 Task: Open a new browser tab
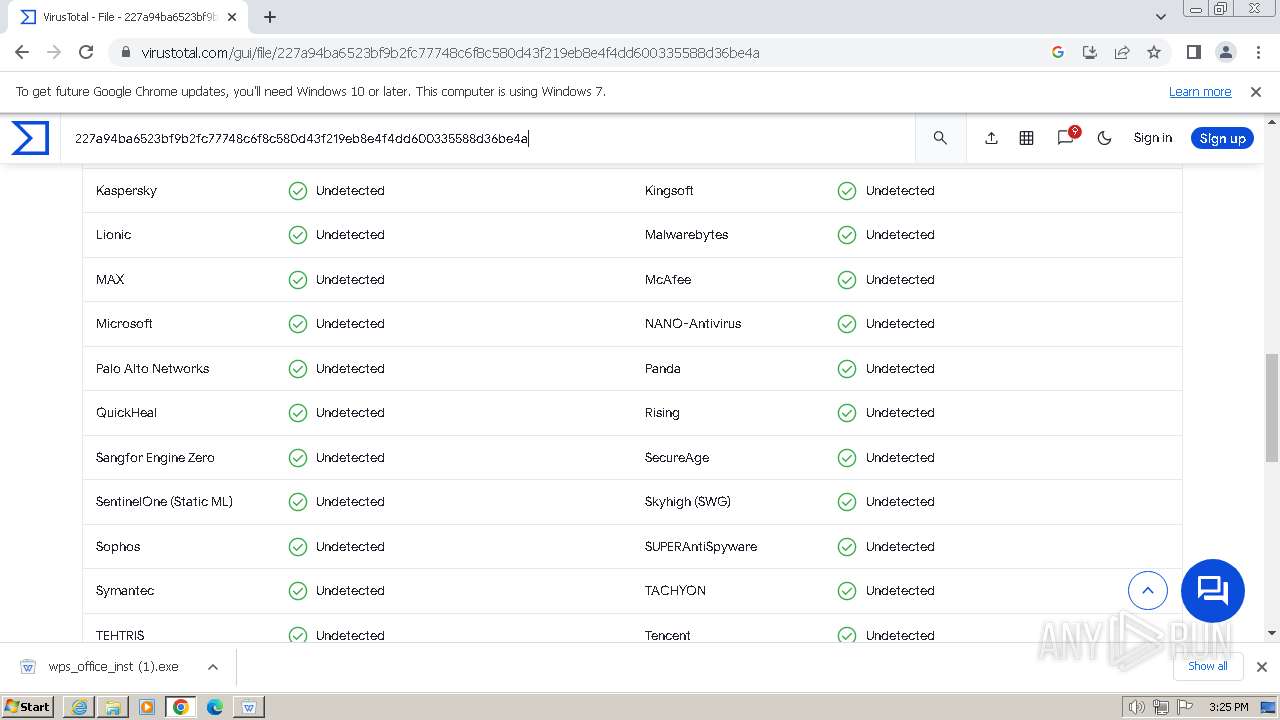tap(270, 17)
